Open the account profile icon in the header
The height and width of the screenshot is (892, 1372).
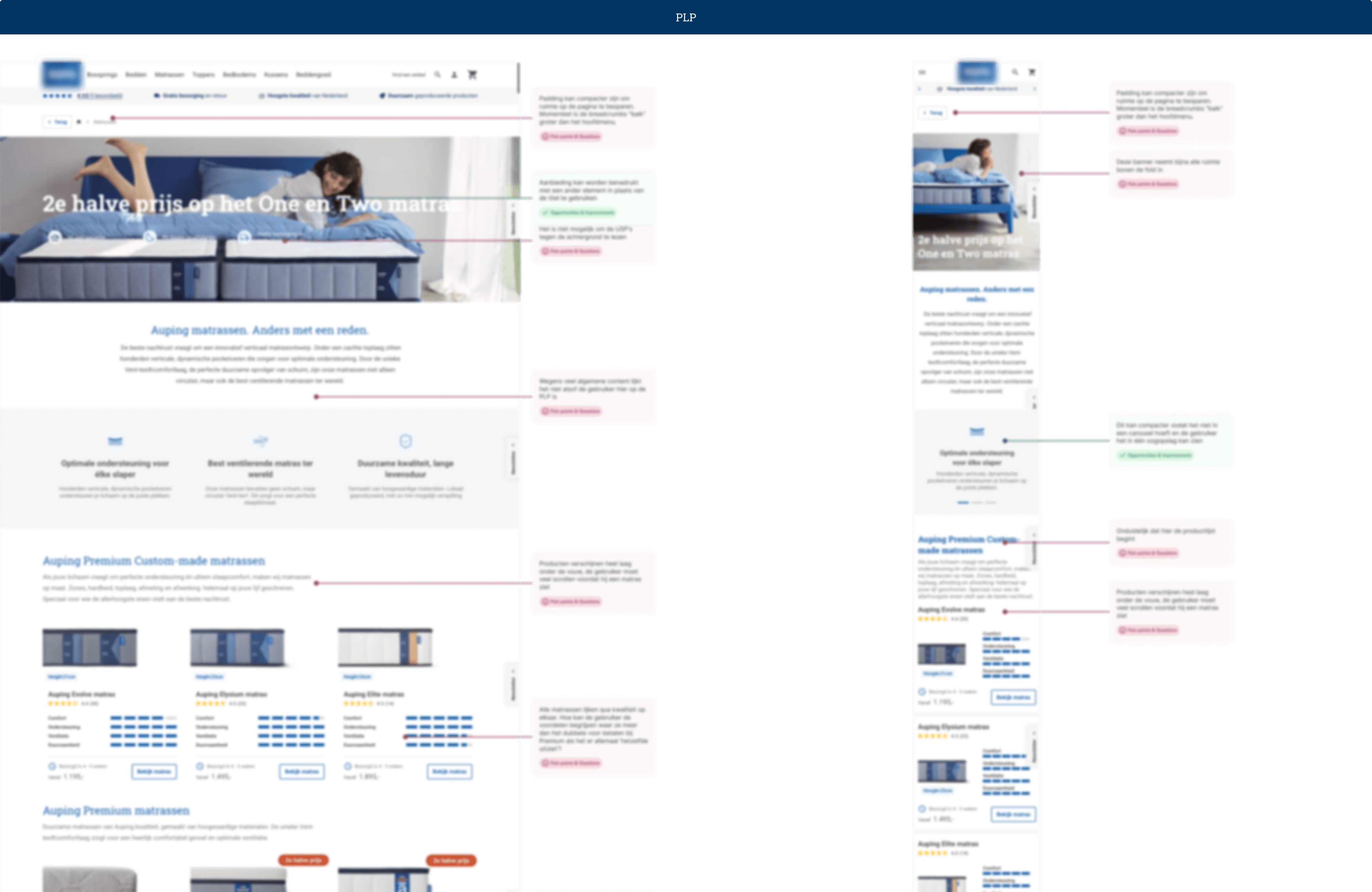pos(455,74)
